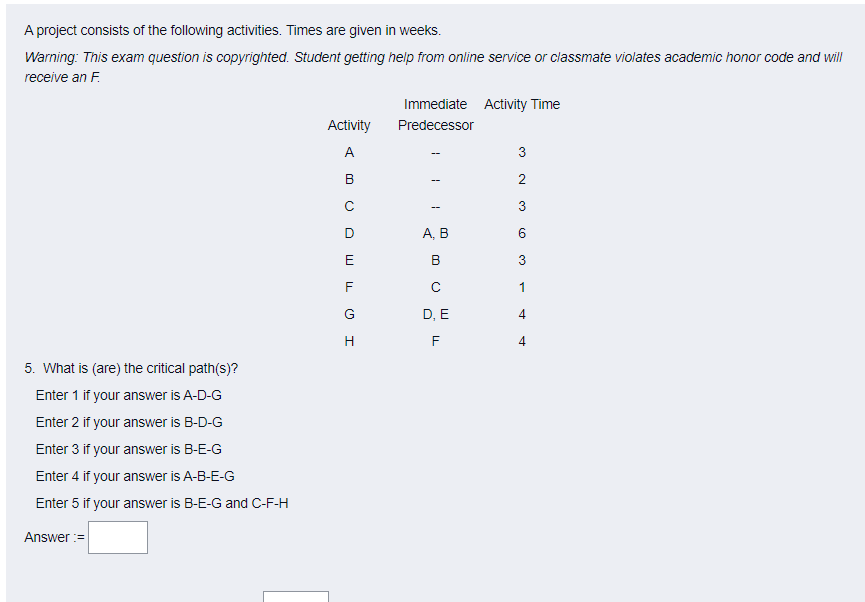This screenshot has height=602, width=865.
Task: Select the row for activity D
Action: pyautogui.click(x=349, y=233)
